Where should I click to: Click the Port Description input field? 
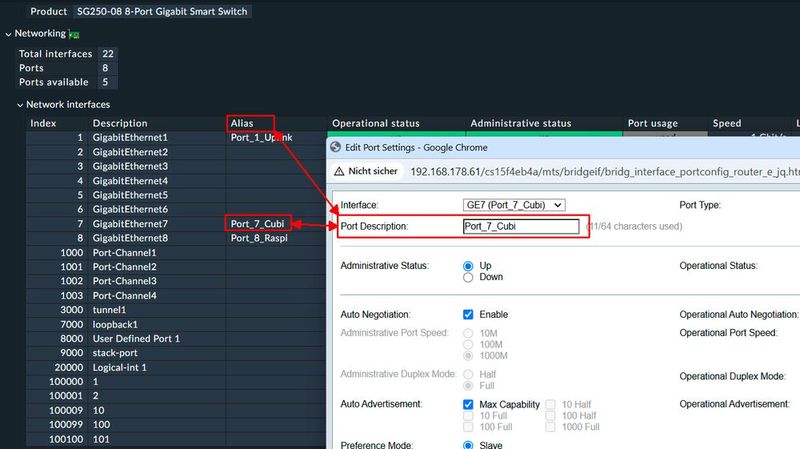pyautogui.click(x=521, y=226)
